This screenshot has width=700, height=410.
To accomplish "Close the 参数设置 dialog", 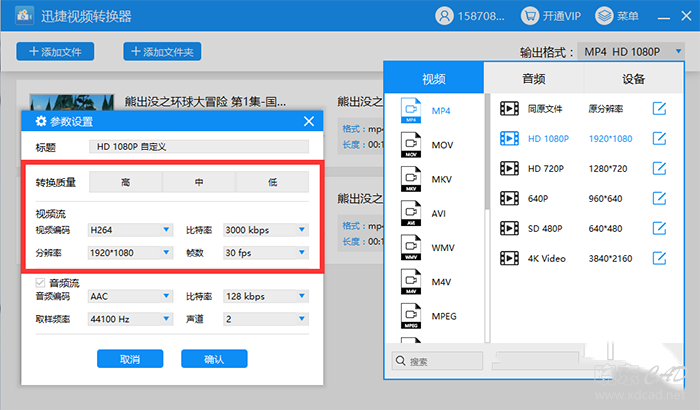I will [x=309, y=121].
